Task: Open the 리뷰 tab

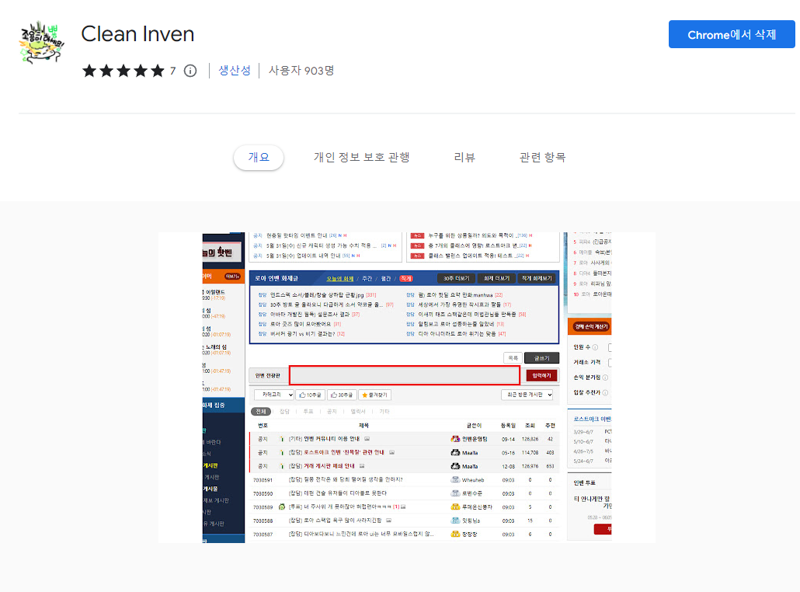Action: point(464,157)
